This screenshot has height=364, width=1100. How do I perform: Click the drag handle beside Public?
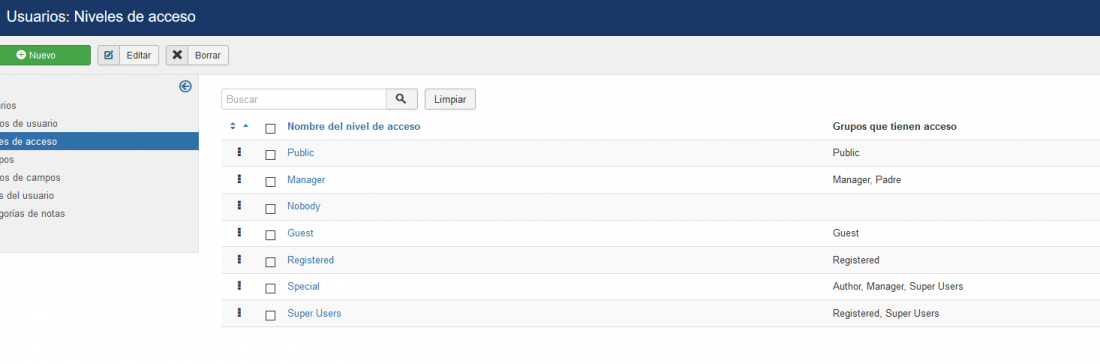coord(239,152)
